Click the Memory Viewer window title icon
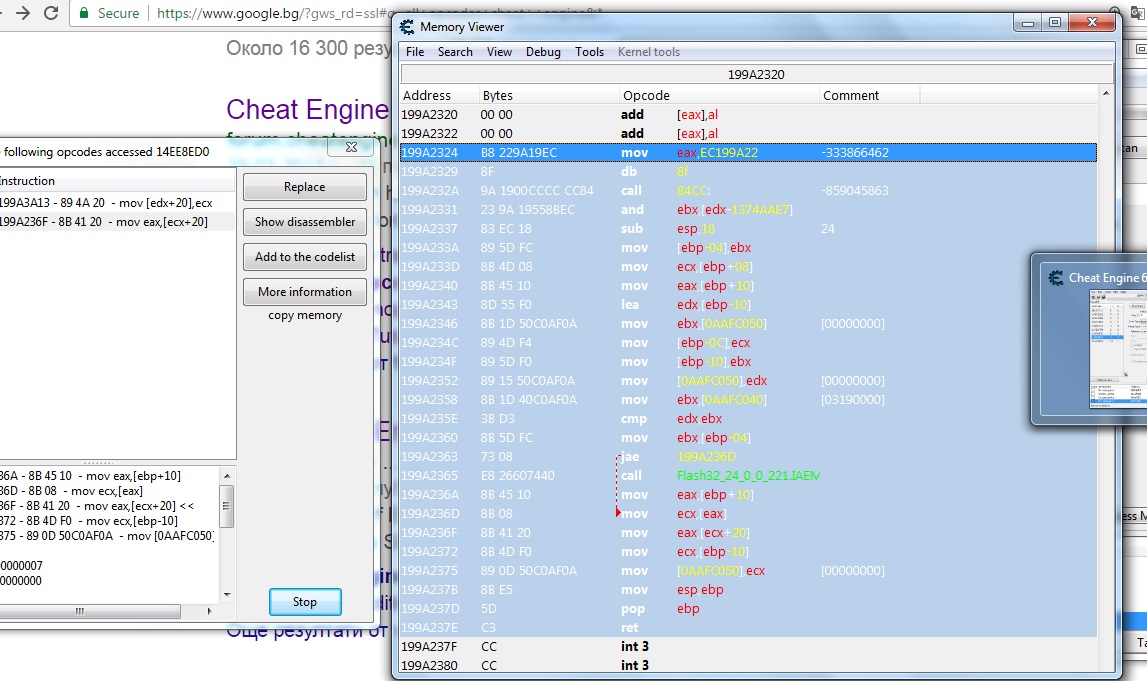This screenshot has height=681, width=1147. tap(407, 27)
